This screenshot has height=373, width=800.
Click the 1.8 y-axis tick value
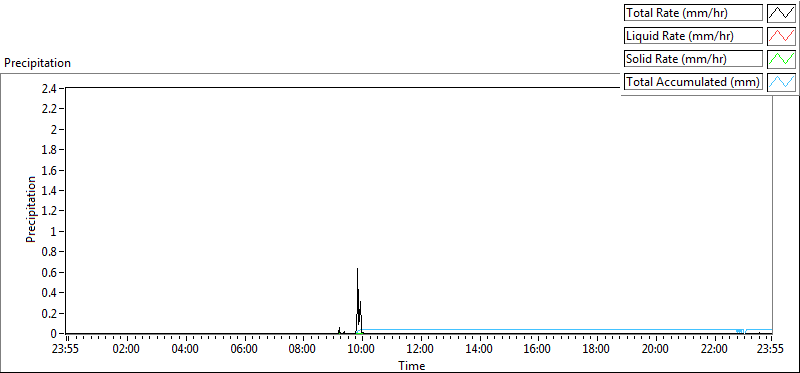49,150
